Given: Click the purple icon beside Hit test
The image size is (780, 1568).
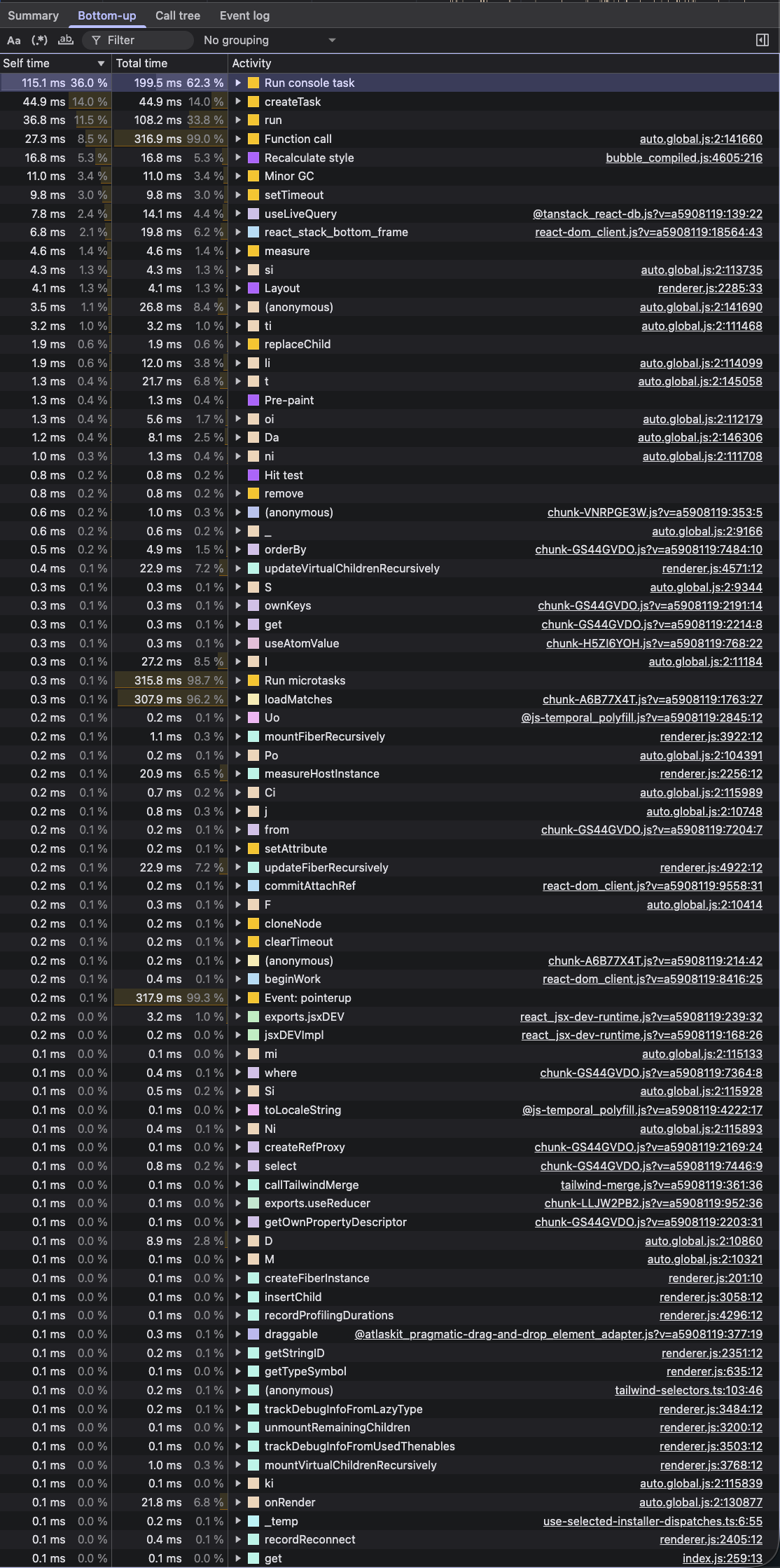Looking at the screenshot, I should pyautogui.click(x=253, y=475).
